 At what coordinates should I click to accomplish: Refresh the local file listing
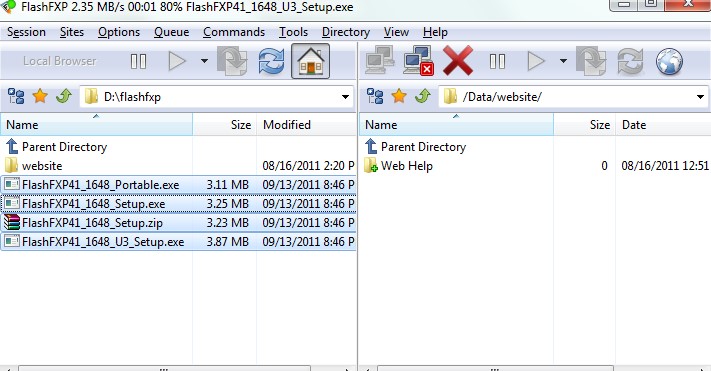[x=272, y=61]
